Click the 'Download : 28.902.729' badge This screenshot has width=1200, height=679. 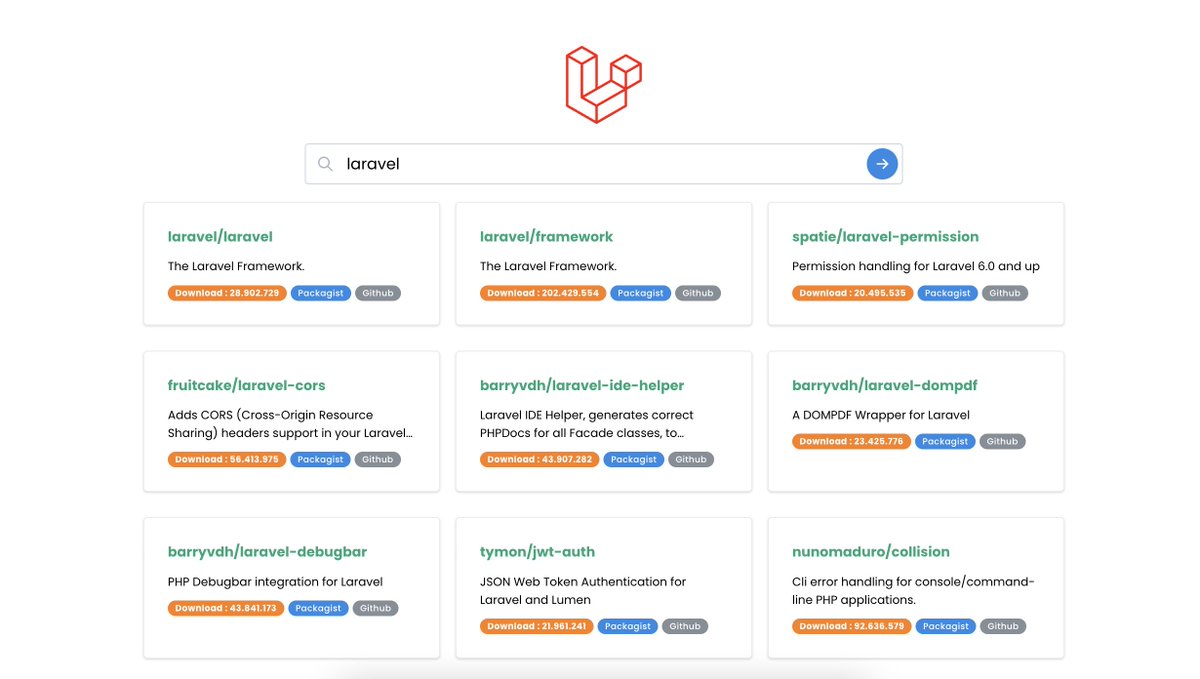coord(227,293)
